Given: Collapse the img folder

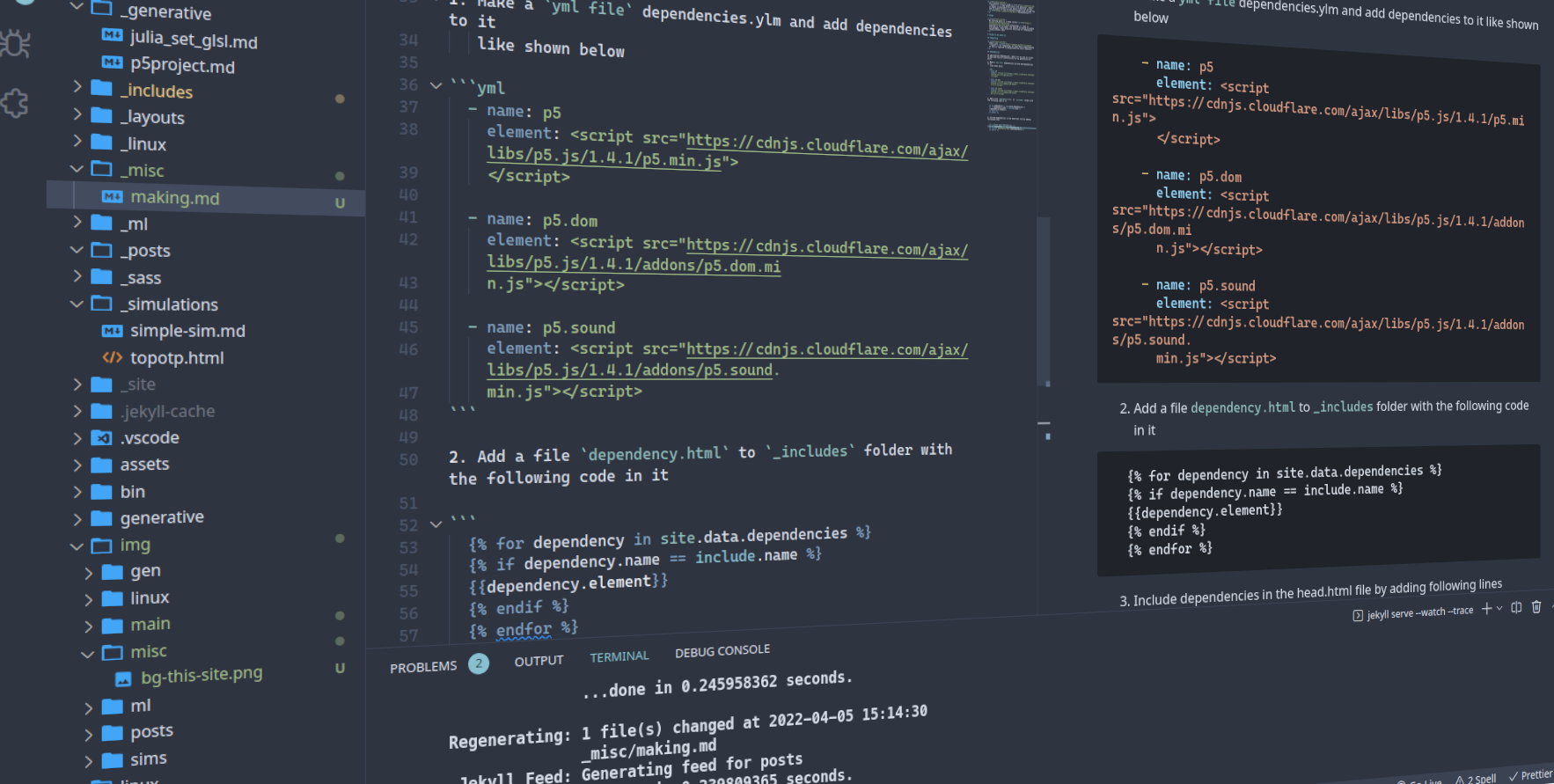Looking at the screenshot, I should pyautogui.click(x=77, y=546).
